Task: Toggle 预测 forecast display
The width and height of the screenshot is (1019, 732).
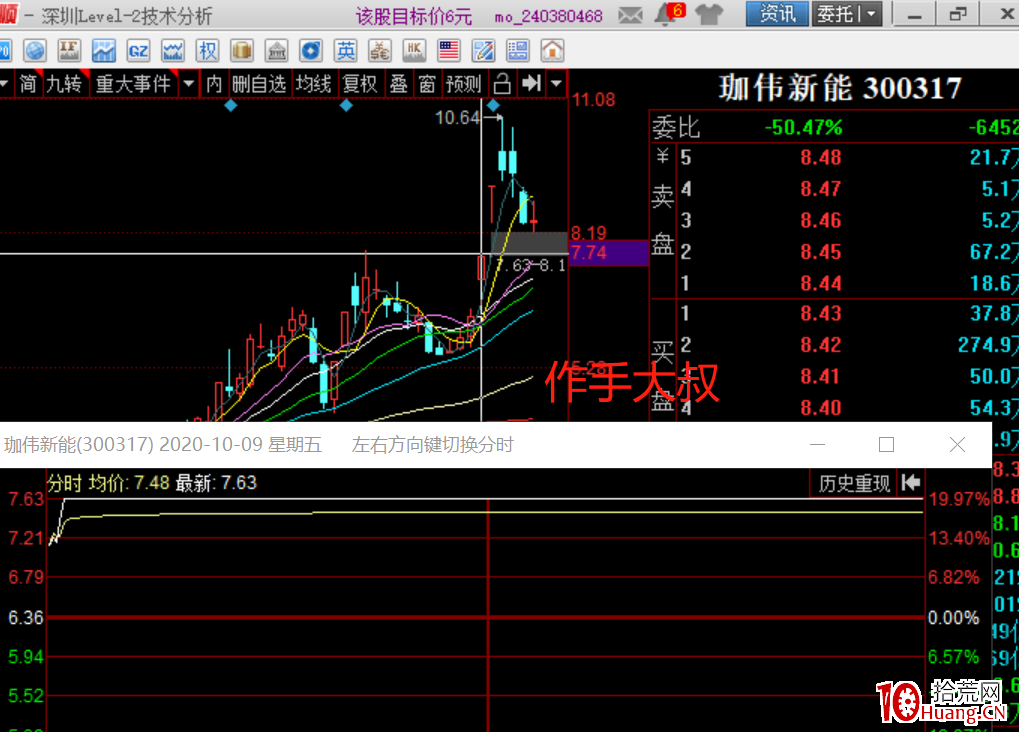Action: pyautogui.click(x=463, y=84)
